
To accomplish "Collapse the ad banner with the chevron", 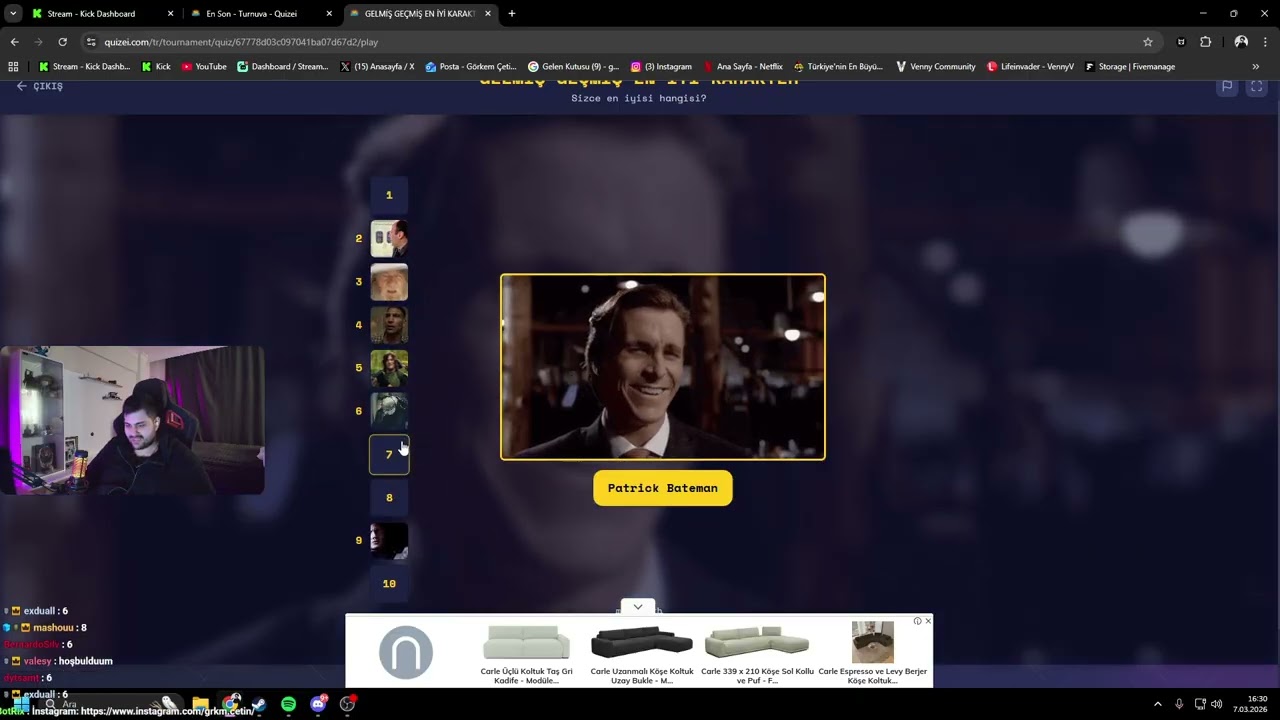I will coord(638,607).
